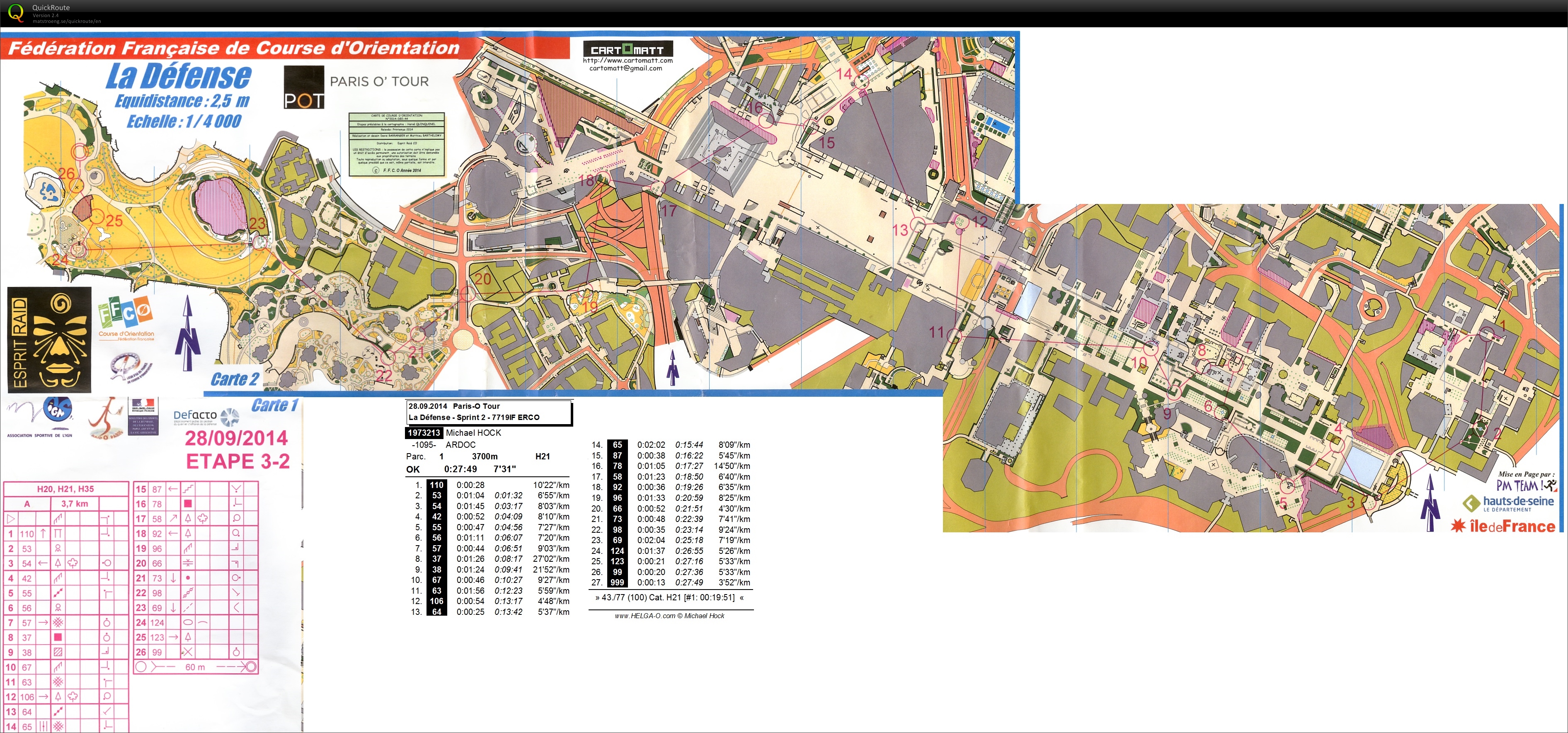Click the 27'02"/km pace value
The image size is (1568, 733).
tap(552, 559)
